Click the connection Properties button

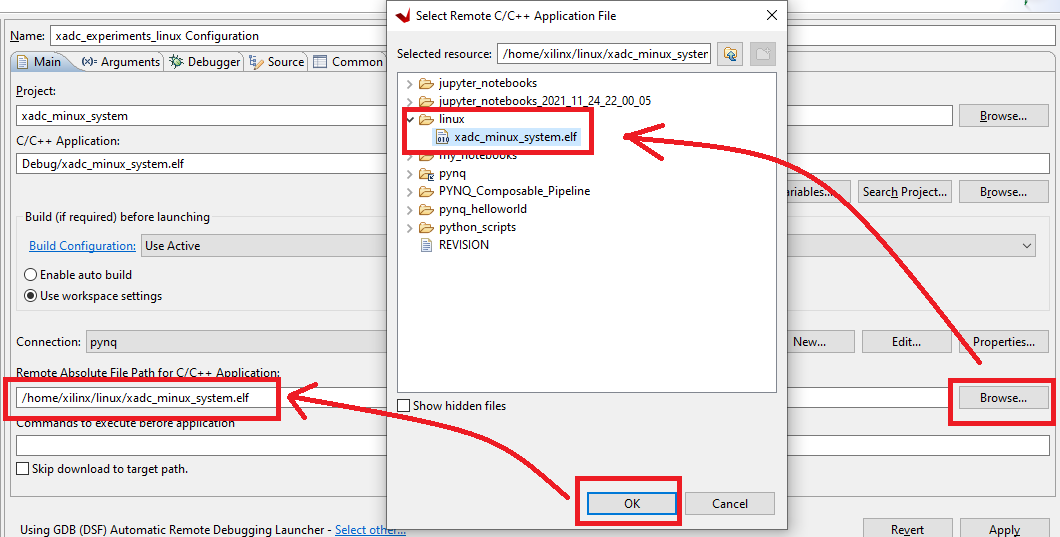click(1003, 342)
